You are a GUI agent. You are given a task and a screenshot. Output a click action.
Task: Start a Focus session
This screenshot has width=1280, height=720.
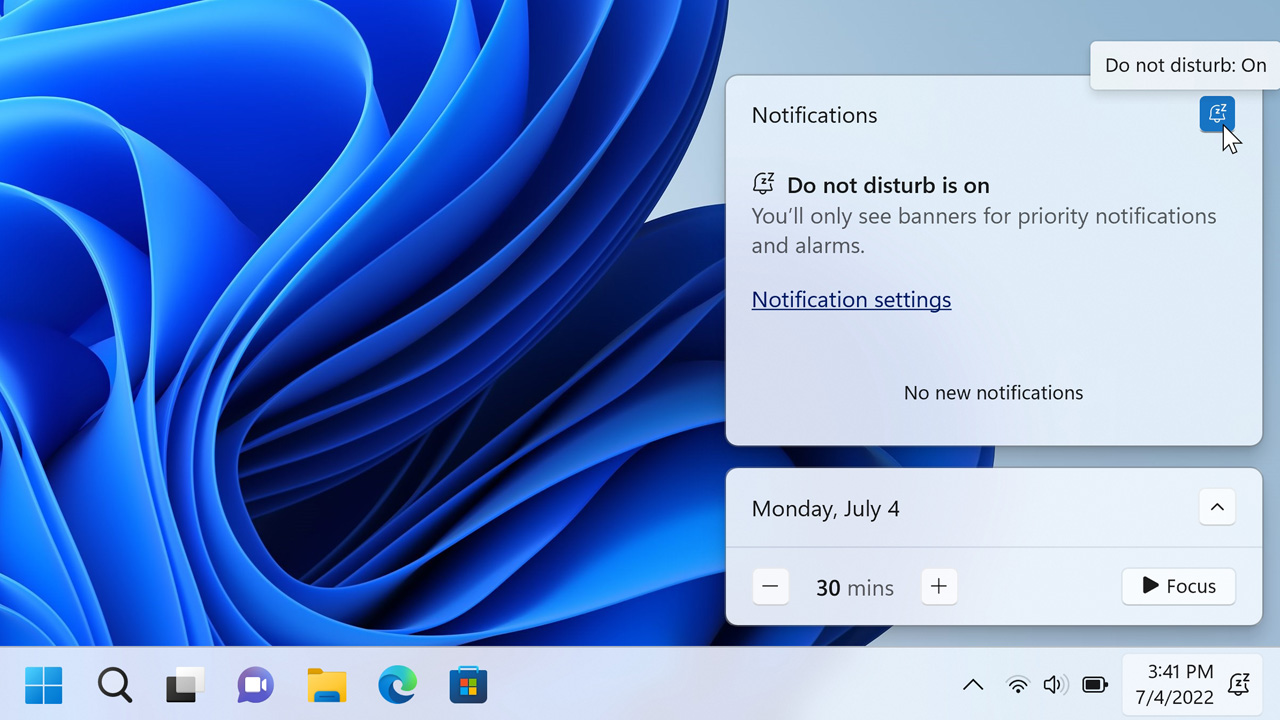[x=1178, y=587]
